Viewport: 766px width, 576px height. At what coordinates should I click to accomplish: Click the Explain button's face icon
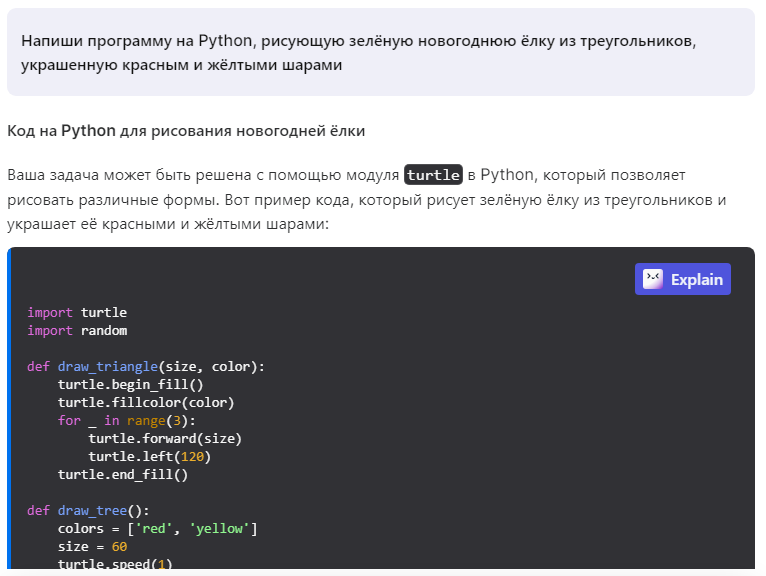point(653,279)
